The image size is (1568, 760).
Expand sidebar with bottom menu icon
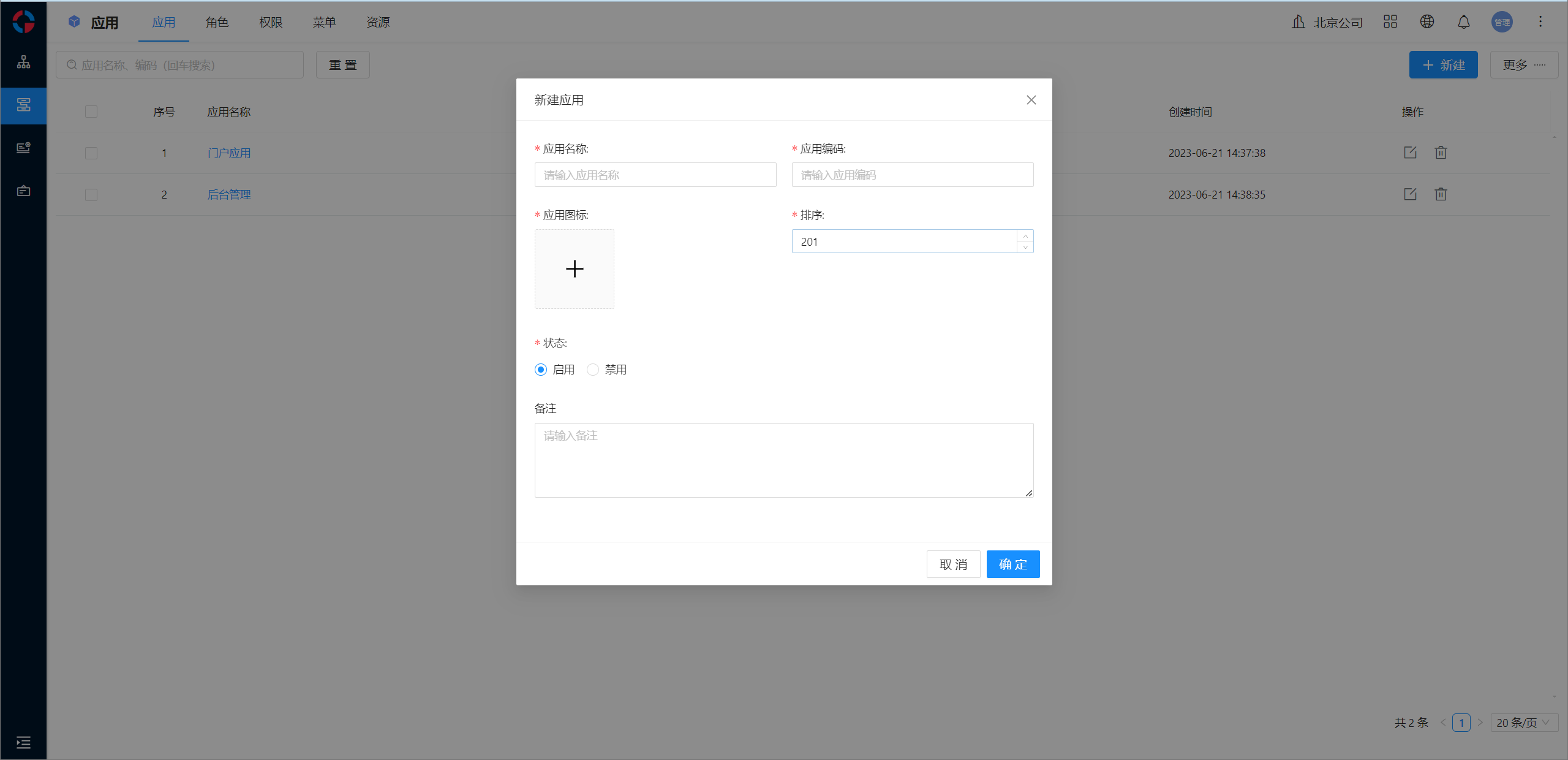click(23, 742)
